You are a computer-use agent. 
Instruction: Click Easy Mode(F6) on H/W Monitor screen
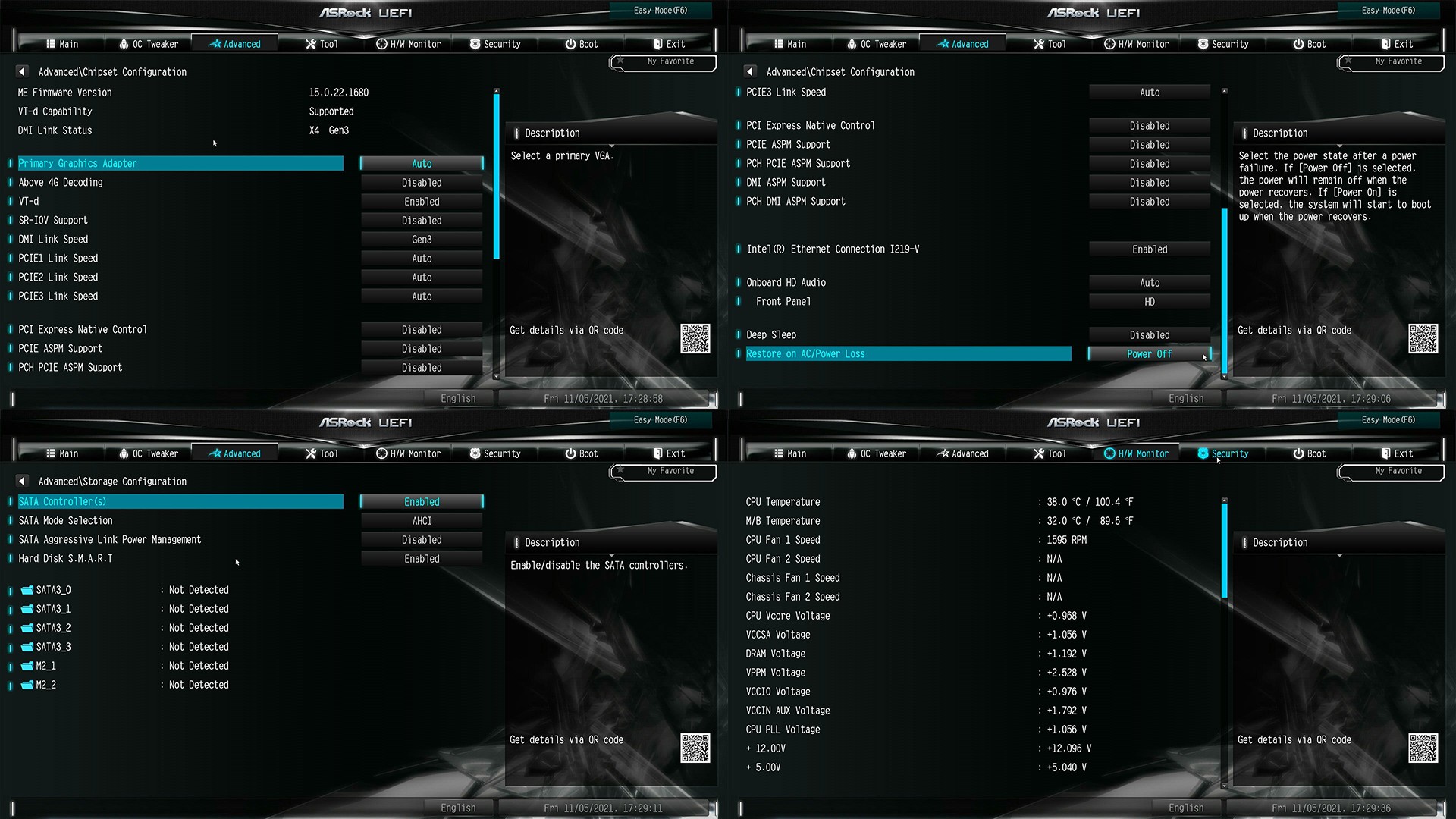[1388, 419]
